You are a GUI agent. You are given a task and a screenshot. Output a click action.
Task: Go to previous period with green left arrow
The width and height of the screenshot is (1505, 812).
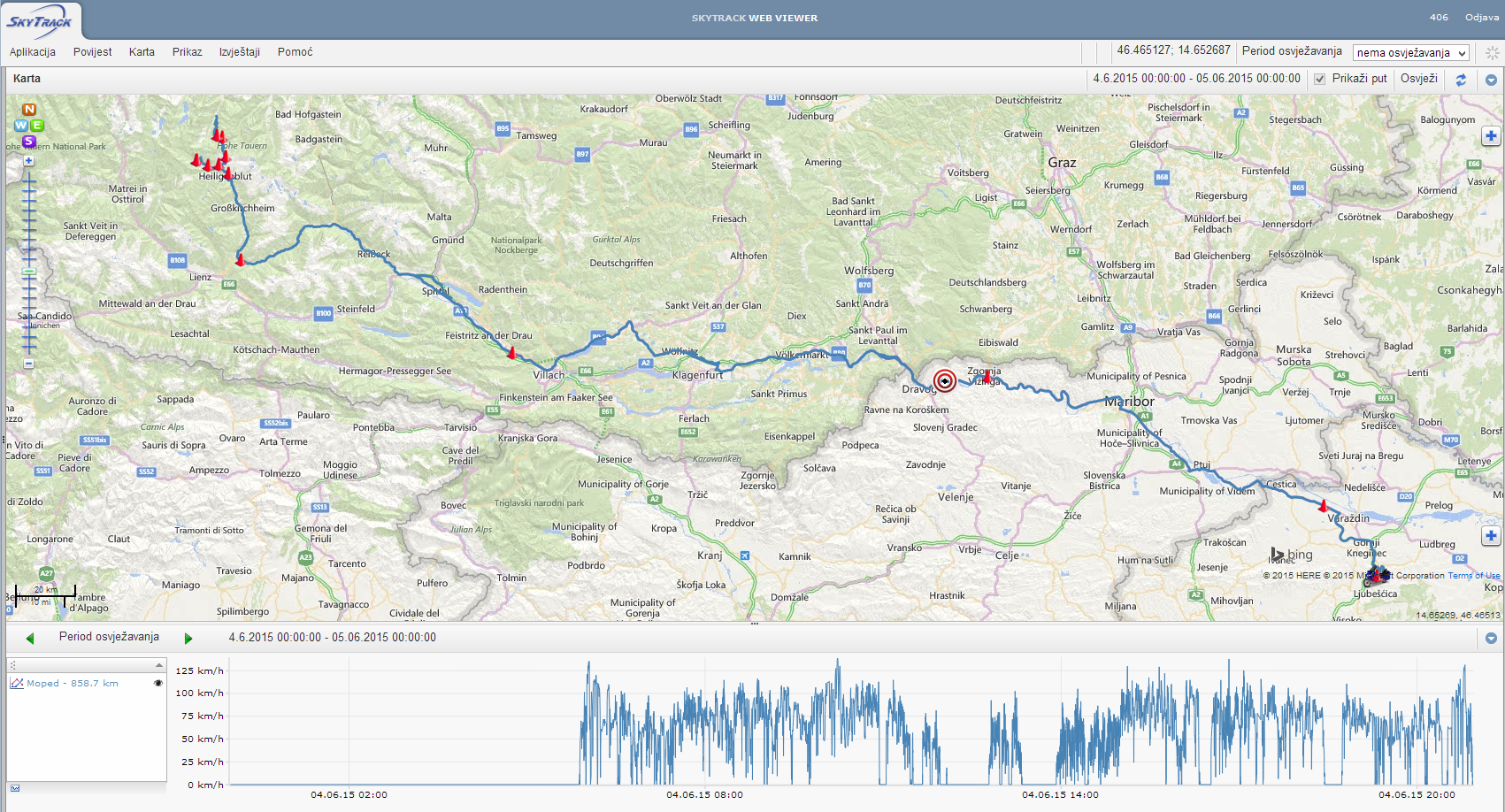tap(30, 638)
